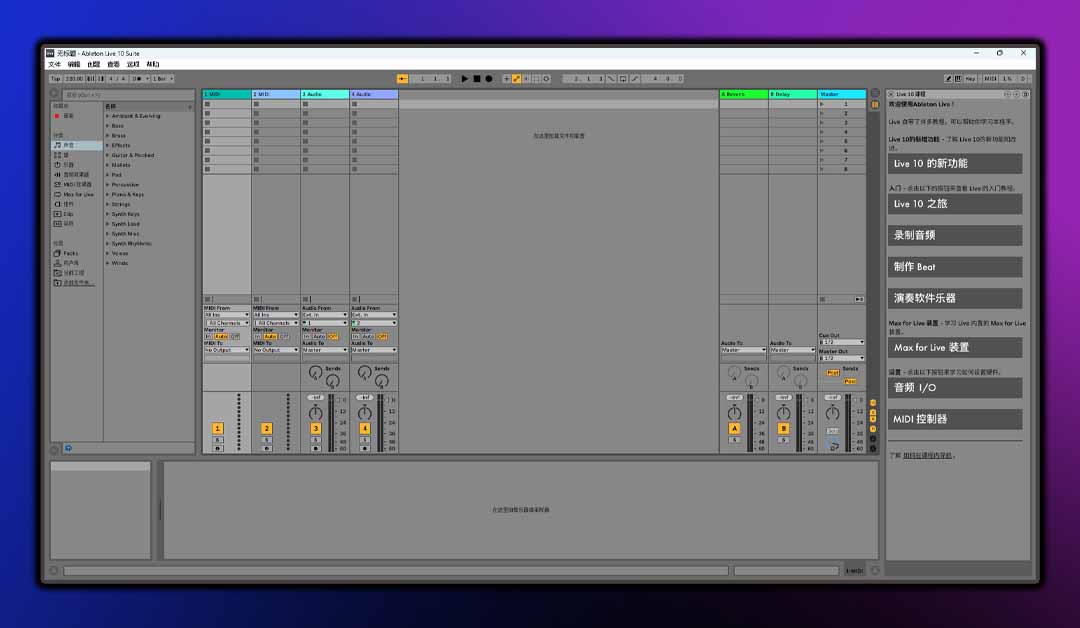Click the 'Live 10 的新功能' lesson button
Viewport: 1080px width, 628px height.
[x=955, y=164]
